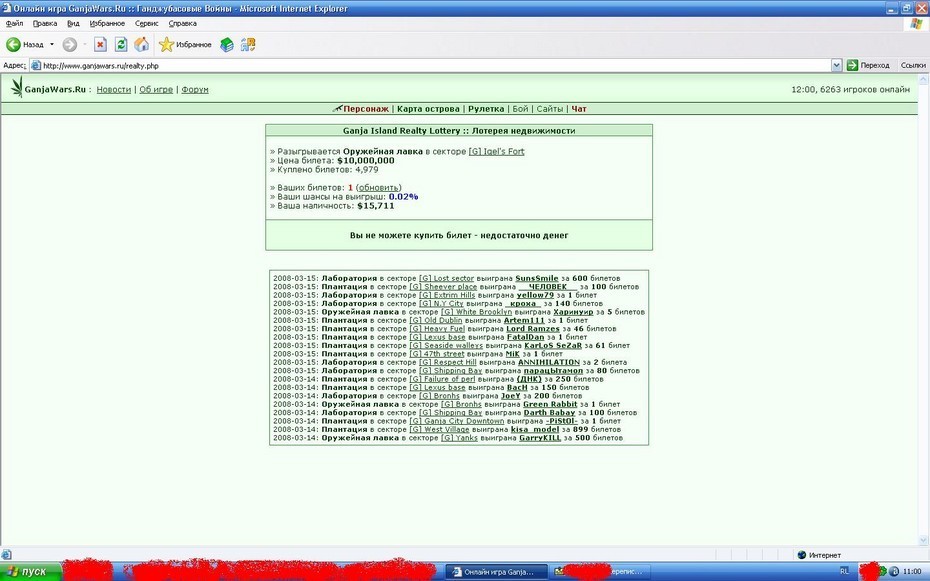
Task: Open the Вид menu
Action: click(73, 24)
